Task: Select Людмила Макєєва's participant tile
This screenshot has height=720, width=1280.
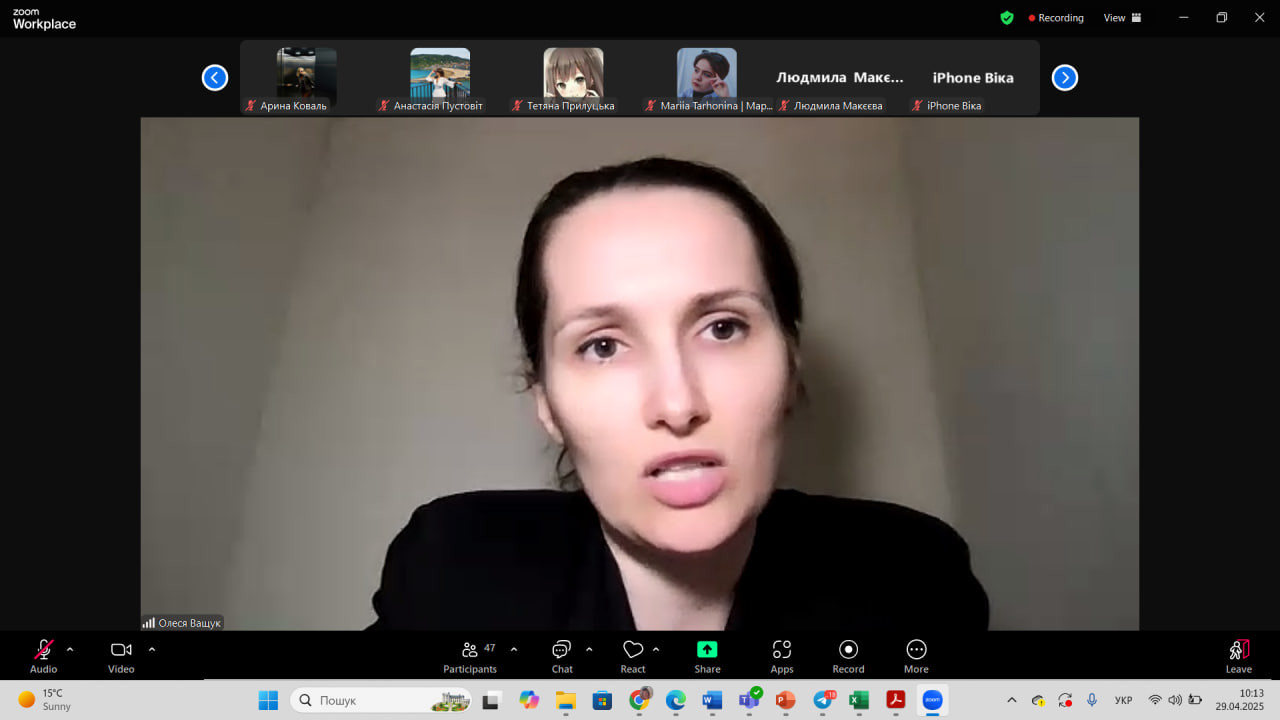Action: 839,78
